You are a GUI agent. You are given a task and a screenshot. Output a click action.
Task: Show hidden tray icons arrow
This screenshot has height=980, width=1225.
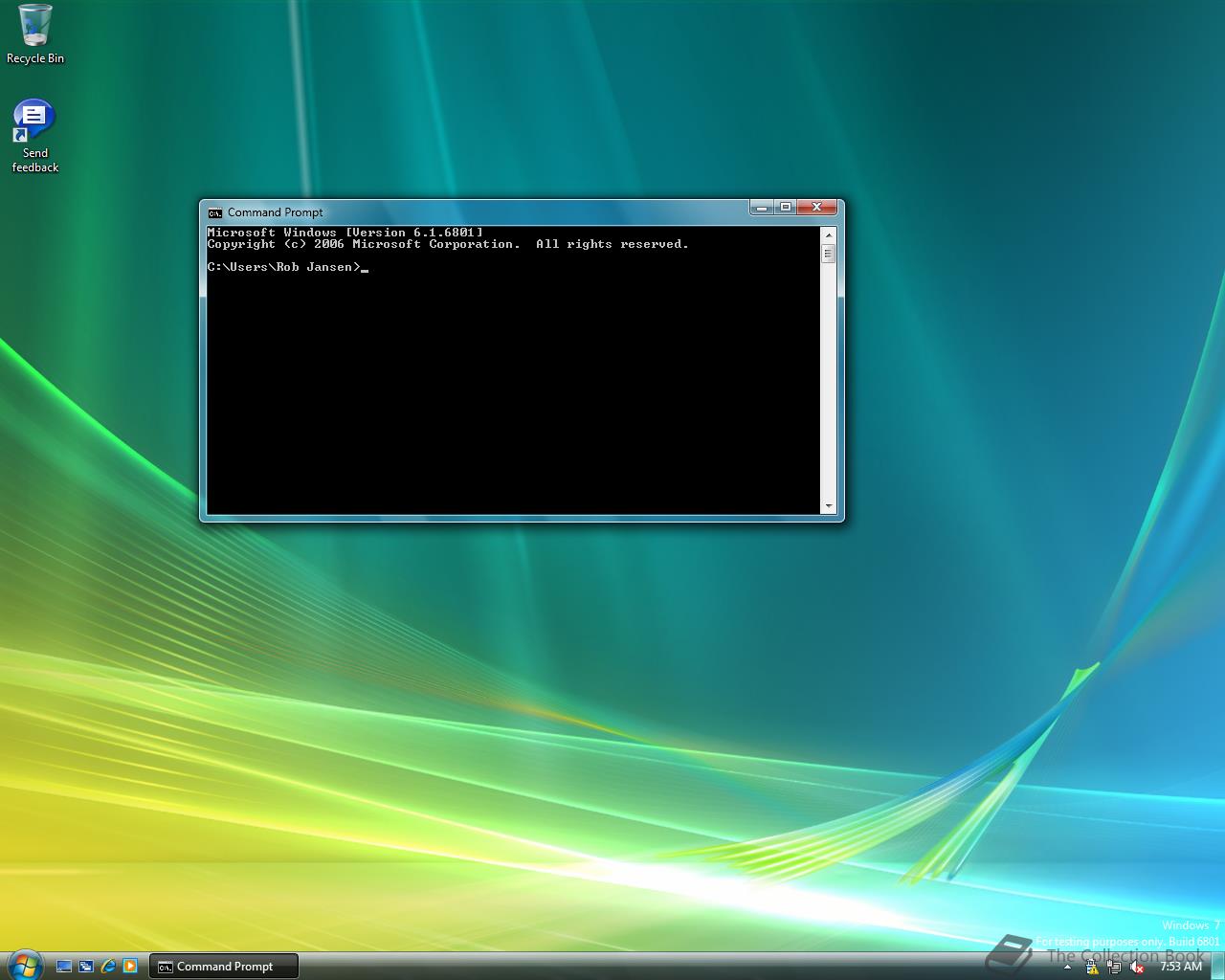pos(1067,967)
